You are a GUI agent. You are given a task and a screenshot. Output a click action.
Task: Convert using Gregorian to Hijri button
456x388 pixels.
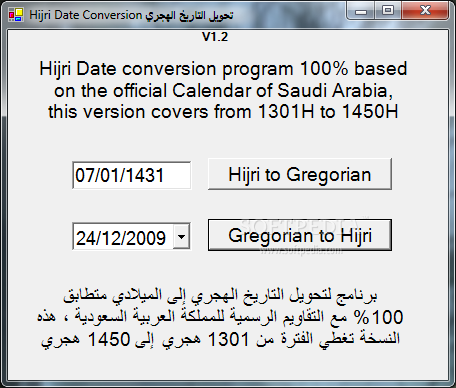(300, 235)
